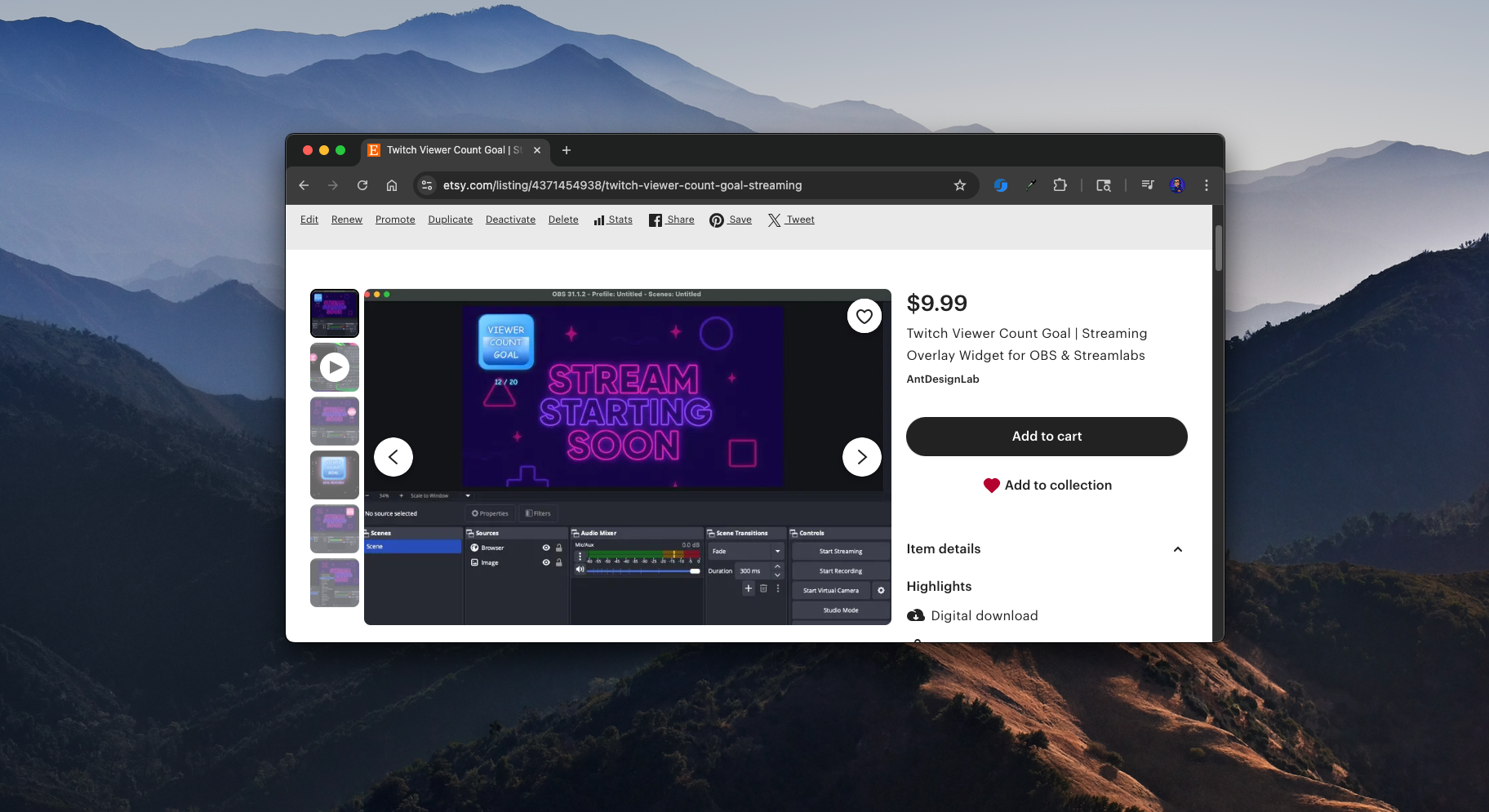Click the listing title text
This screenshot has height=812, width=1489.
pos(1027,344)
